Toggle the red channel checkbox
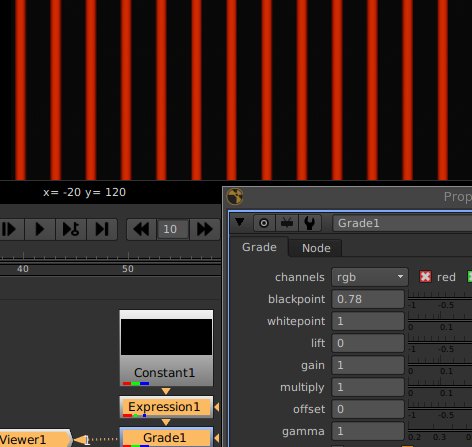 coord(425,277)
